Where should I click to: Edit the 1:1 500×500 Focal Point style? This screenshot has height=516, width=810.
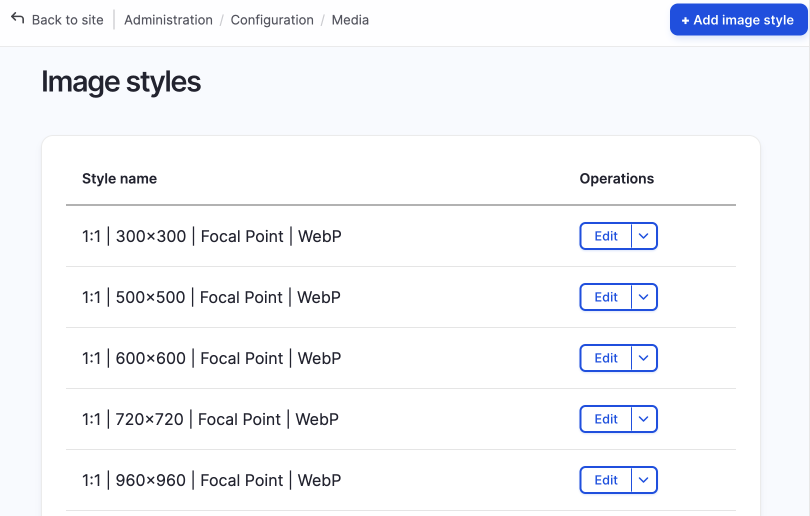point(605,297)
